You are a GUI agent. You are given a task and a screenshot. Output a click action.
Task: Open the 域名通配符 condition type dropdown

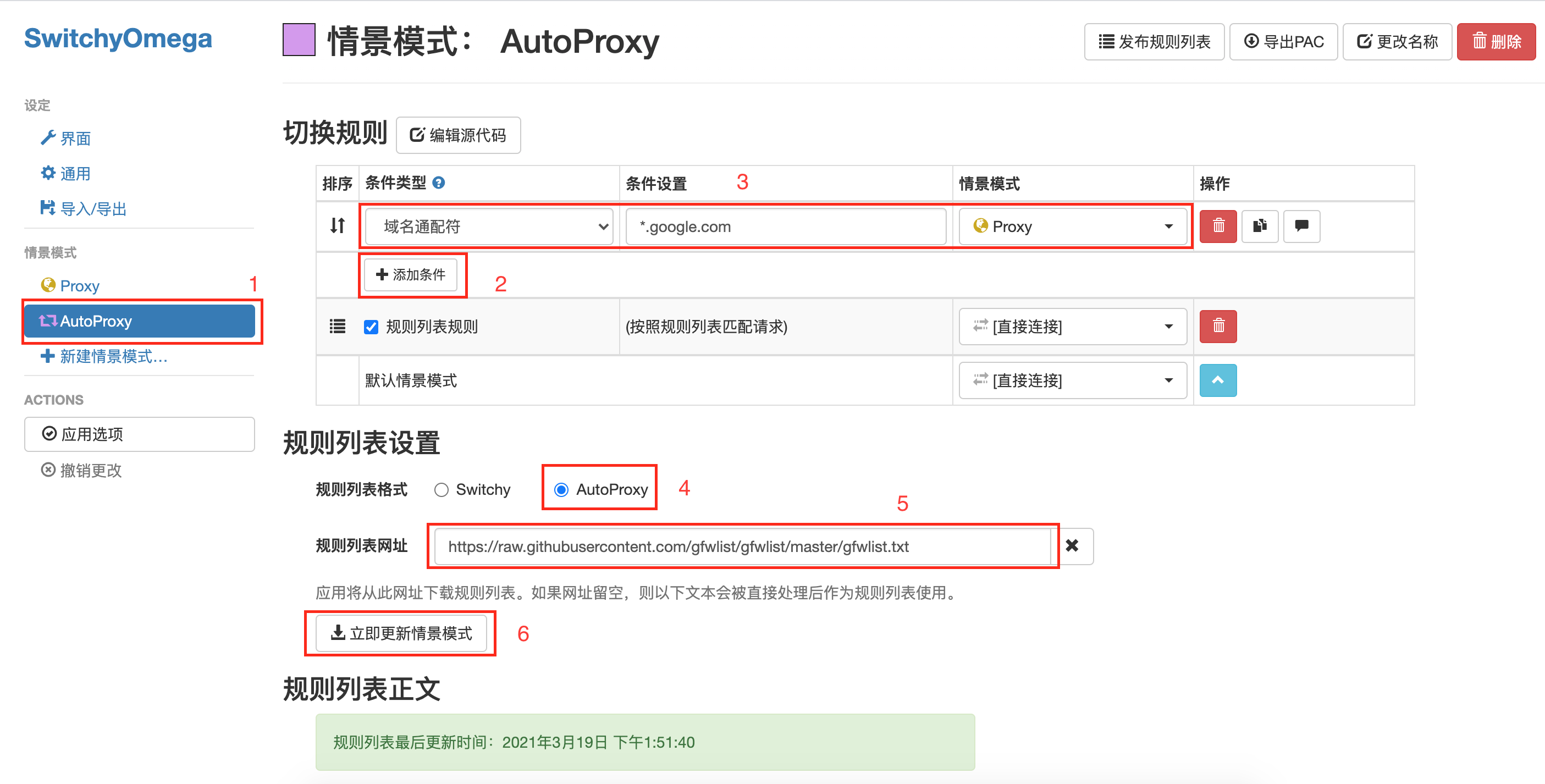pyautogui.click(x=487, y=226)
